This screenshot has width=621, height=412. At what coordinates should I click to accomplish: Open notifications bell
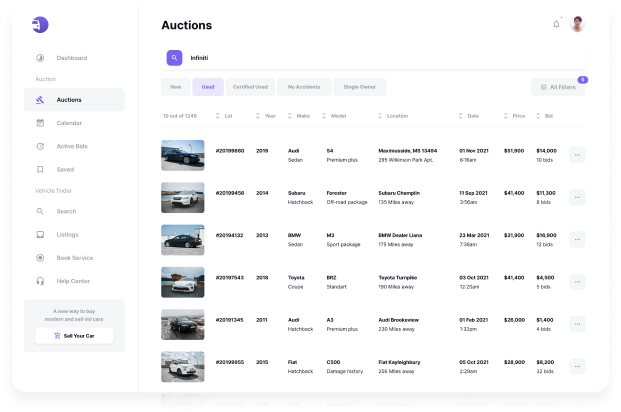[556, 24]
